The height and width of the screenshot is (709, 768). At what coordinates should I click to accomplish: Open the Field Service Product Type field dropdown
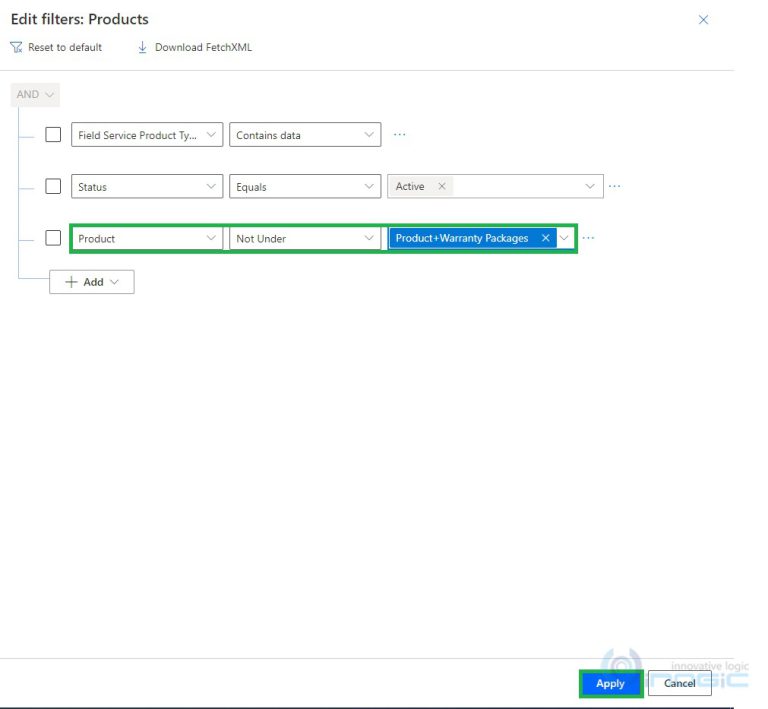click(x=147, y=135)
